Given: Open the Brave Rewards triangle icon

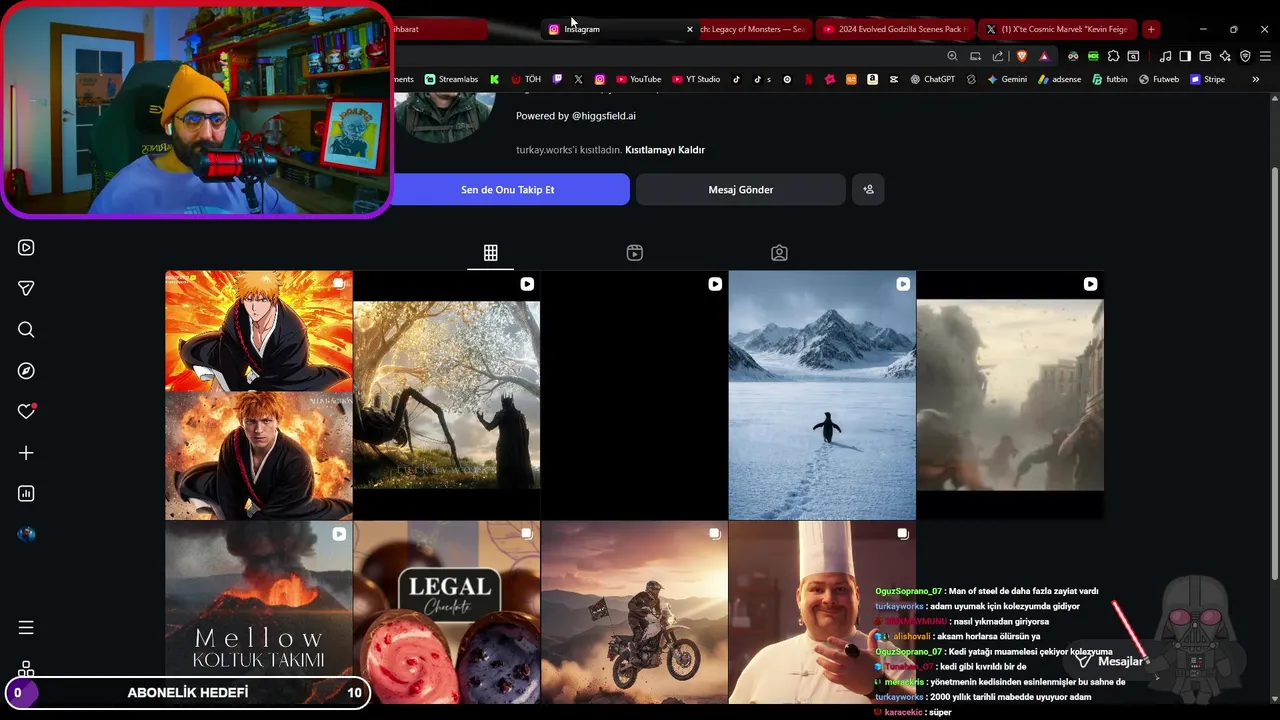Looking at the screenshot, I should click(x=1044, y=56).
